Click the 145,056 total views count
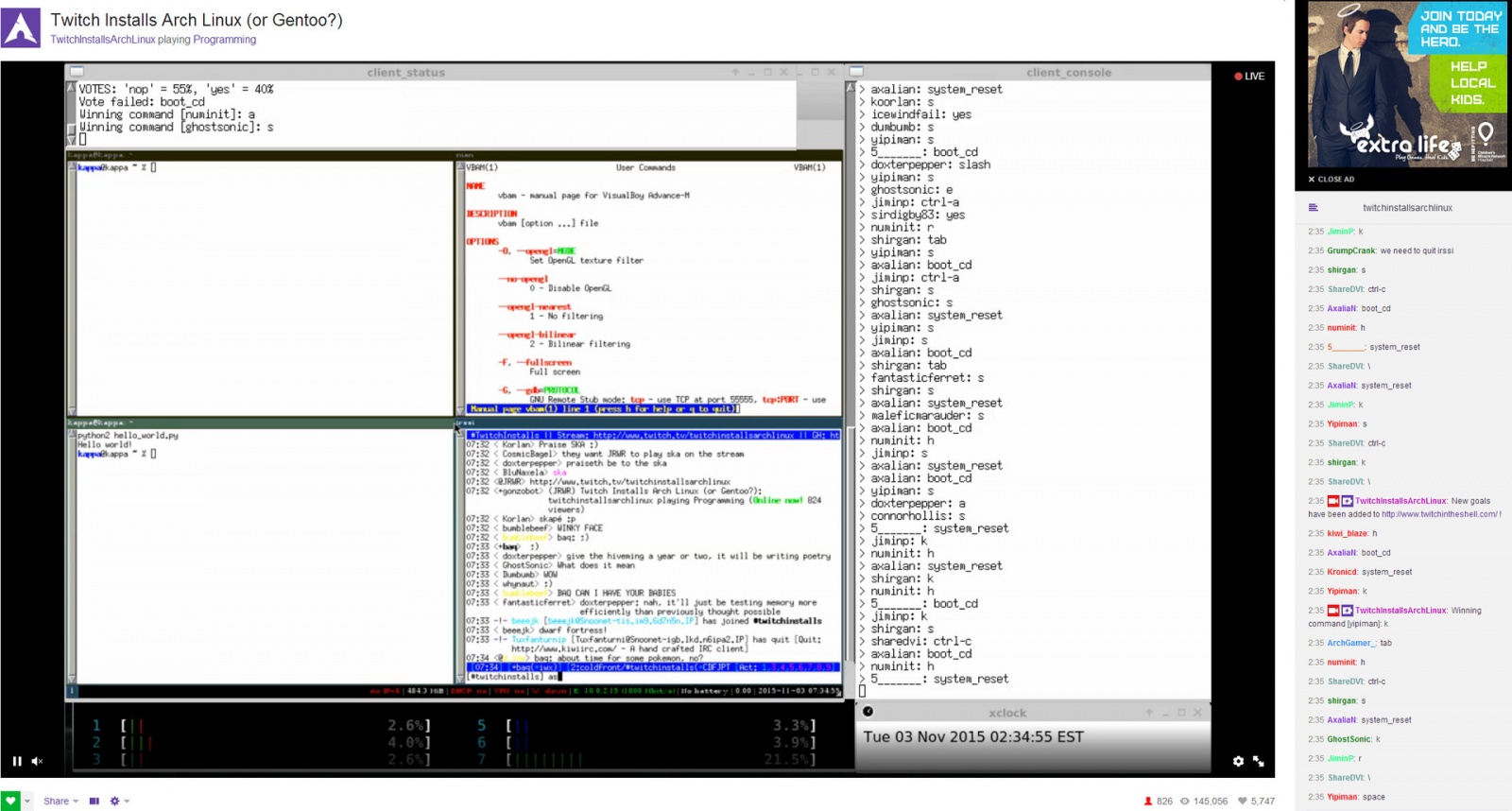The image size is (1512, 811). click(1211, 801)
